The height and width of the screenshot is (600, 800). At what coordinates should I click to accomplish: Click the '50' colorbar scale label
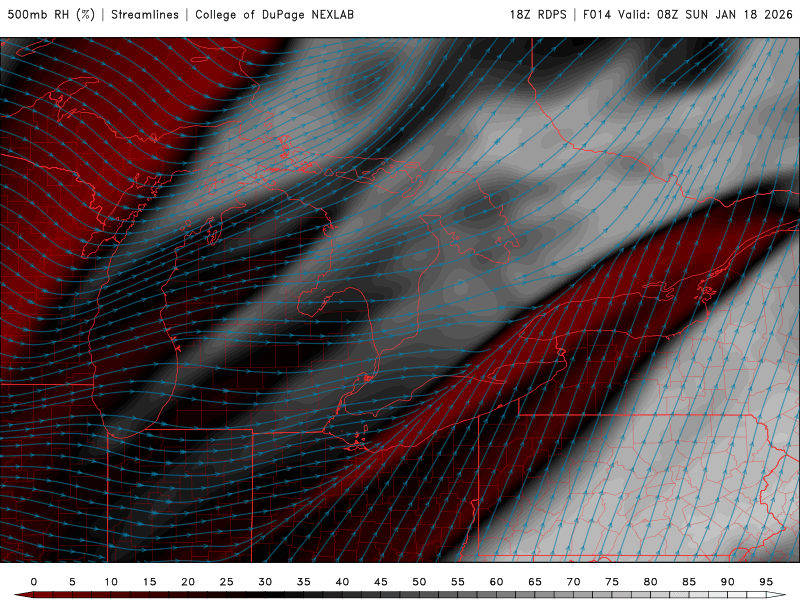coord(419,582)
